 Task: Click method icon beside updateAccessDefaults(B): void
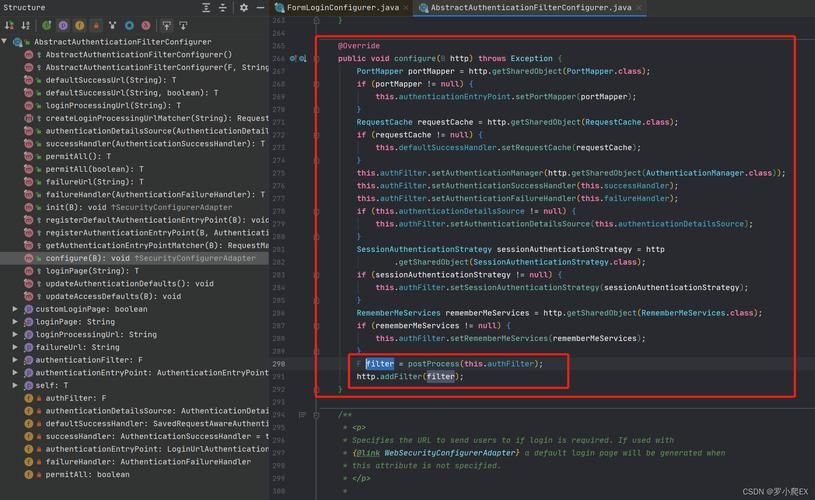click(x=29, y=296)
